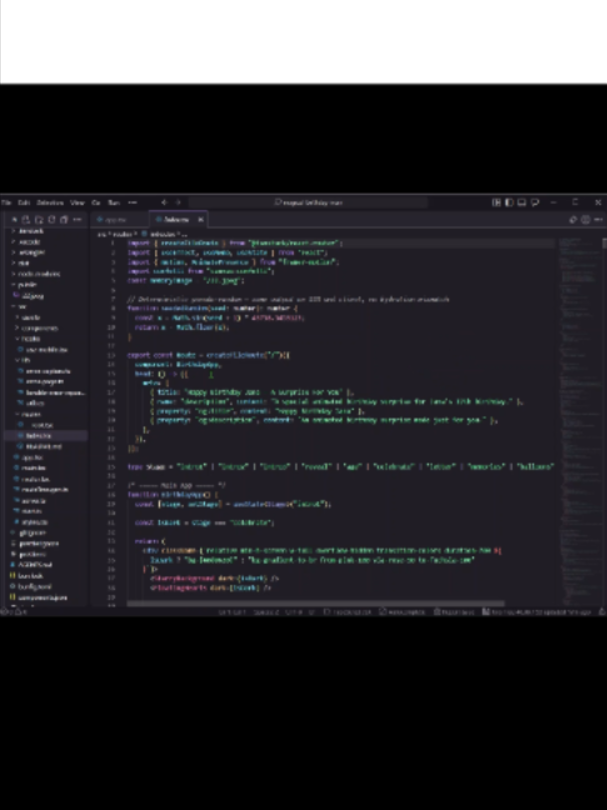
Task: Collapse all folders with the explorer header icon
Action: [64, 220]
